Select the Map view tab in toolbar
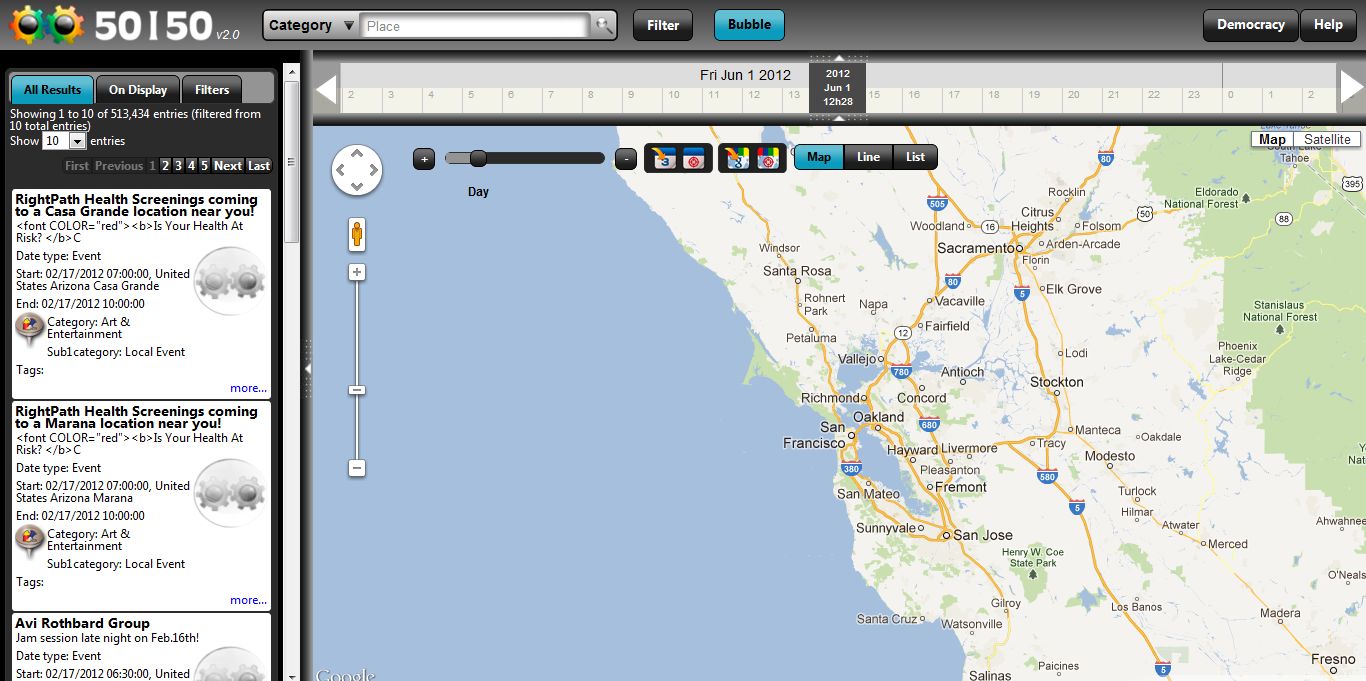 coord(819,157)
